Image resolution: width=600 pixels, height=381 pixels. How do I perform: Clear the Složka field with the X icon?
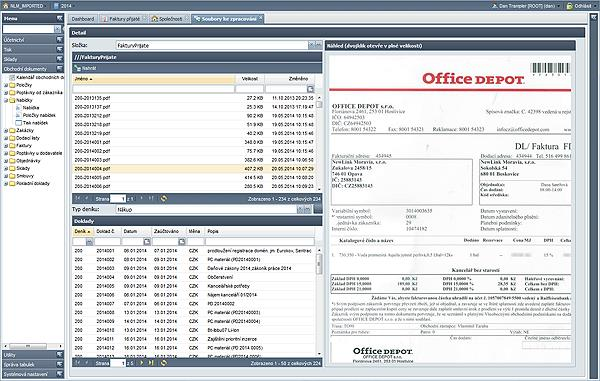[x=311, y=45]
